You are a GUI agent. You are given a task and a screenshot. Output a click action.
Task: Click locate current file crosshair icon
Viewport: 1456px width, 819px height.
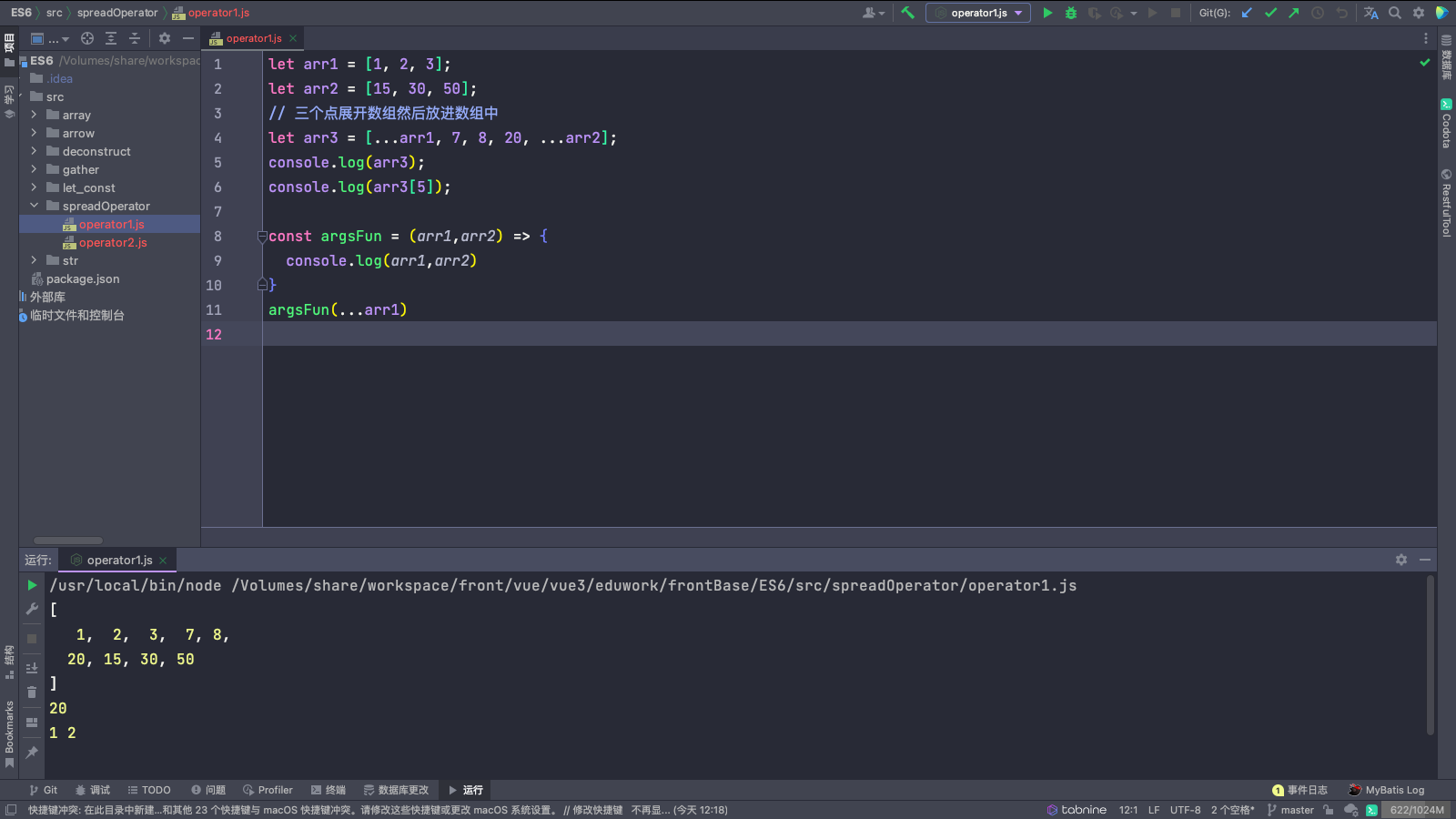(87, 38)
